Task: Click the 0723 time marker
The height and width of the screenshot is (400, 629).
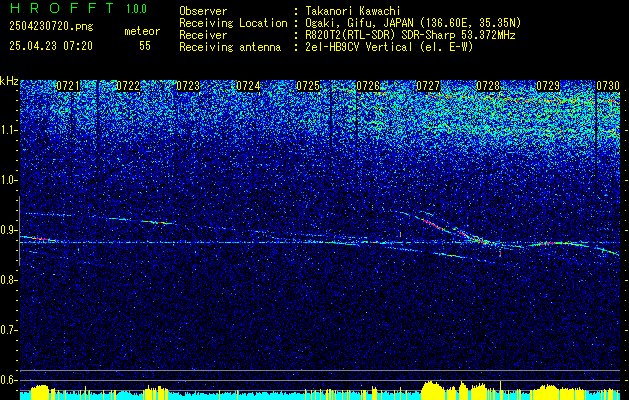Action: (x=188, y=86)
